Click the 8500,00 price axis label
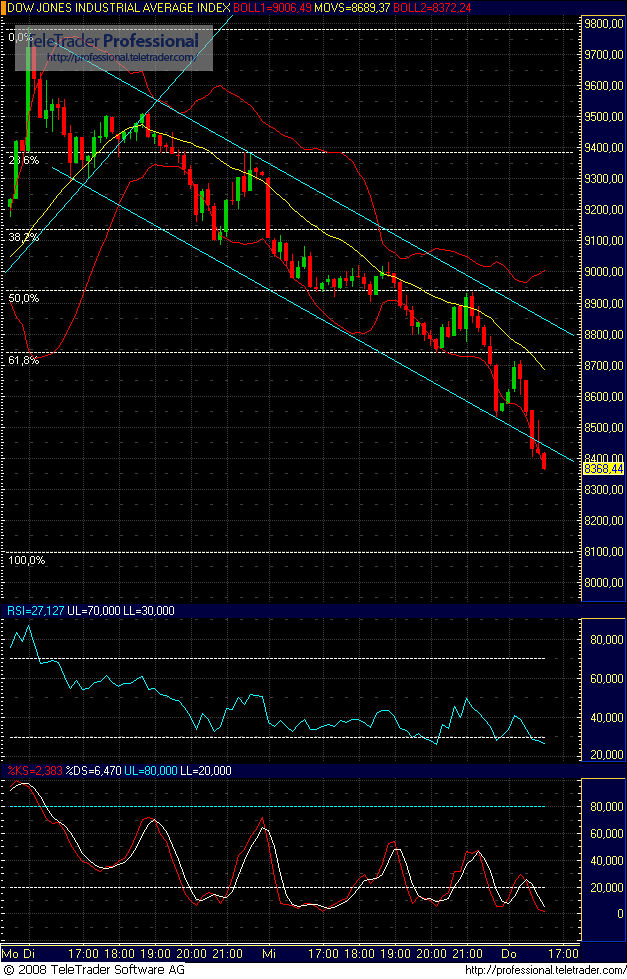The height and width of the screenshot is (979, 627). [604, 428]
